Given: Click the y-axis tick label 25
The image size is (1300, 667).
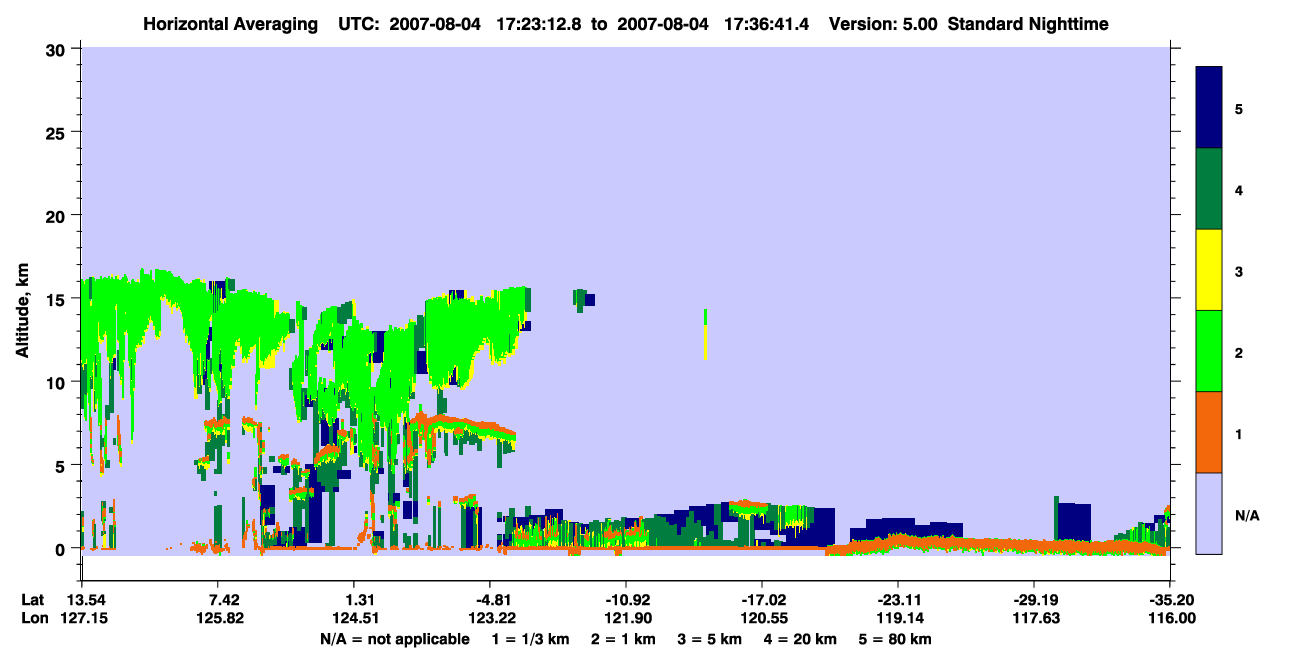Looking at the screenshot, I should pos(57,132).
